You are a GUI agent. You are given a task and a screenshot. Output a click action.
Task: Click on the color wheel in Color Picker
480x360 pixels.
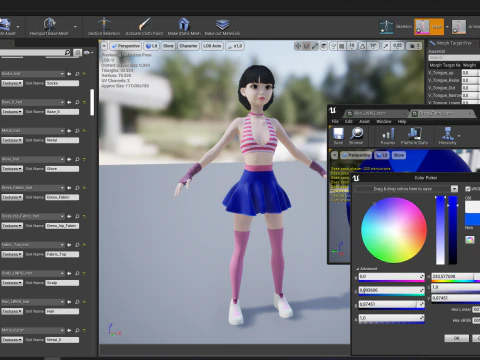pyautogui.click(x=394, y=230)
